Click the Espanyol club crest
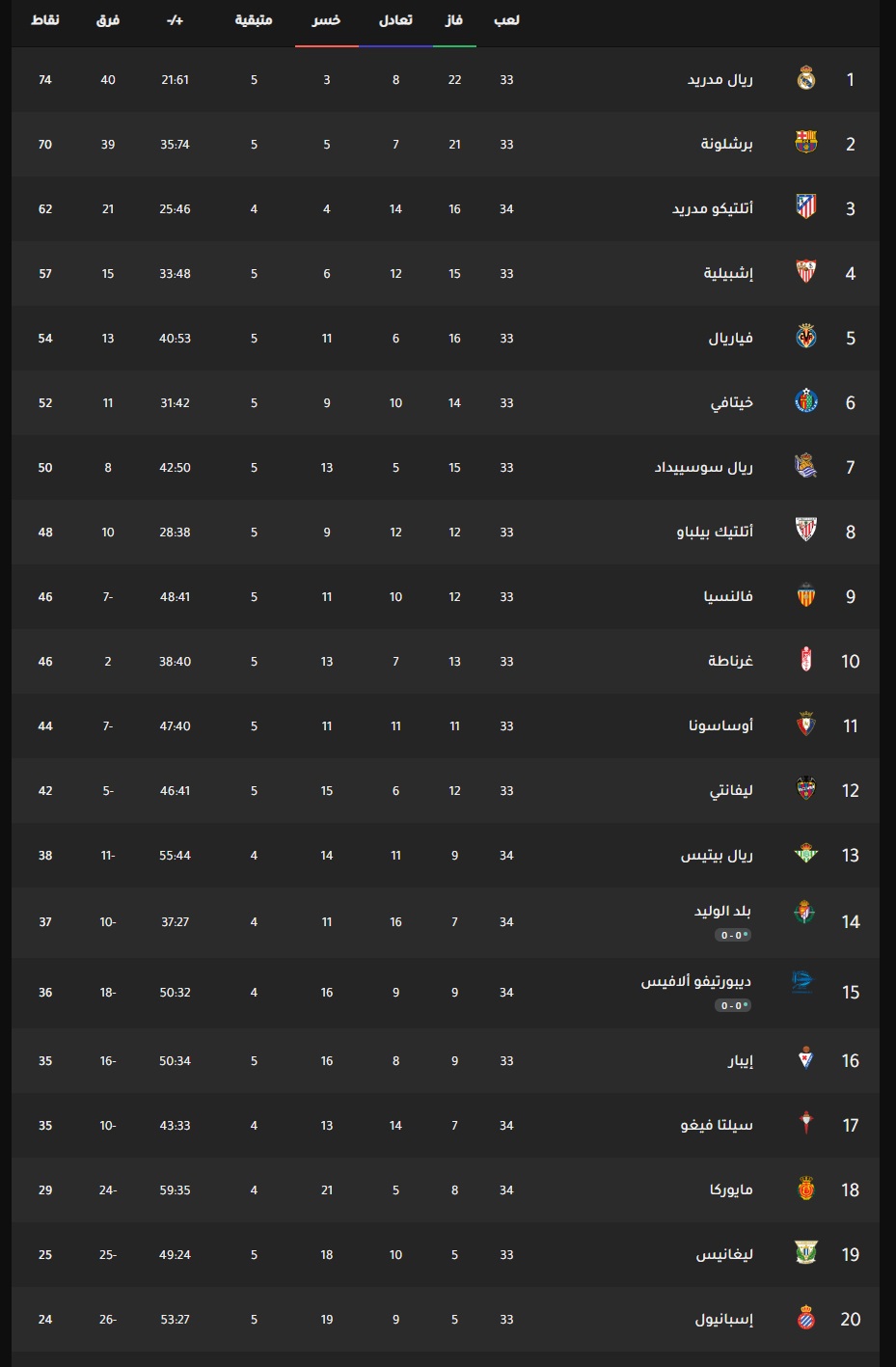The image size is (896, 1367). (x=806, y=1319)
